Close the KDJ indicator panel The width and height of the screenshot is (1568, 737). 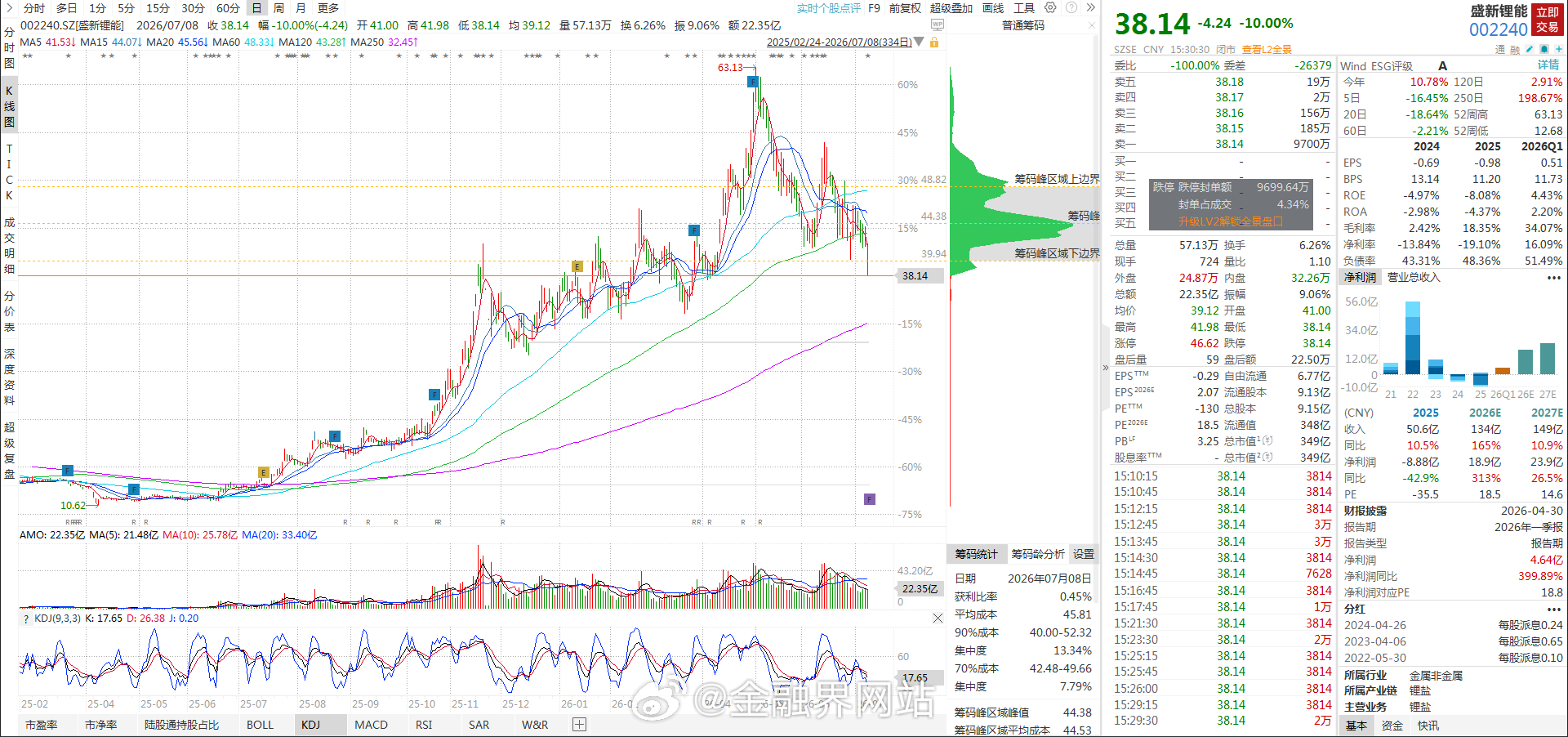point(938,619)
